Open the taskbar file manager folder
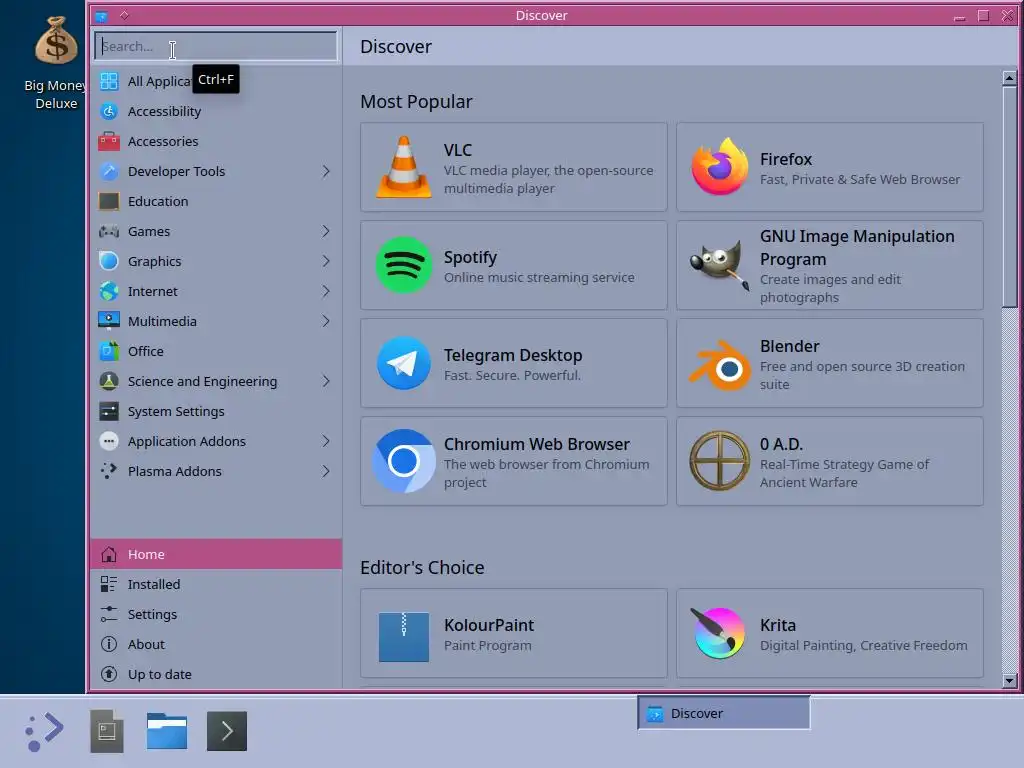Viewport: 1024px width, 768px height. pyautogui.click(x=167, y=731)
